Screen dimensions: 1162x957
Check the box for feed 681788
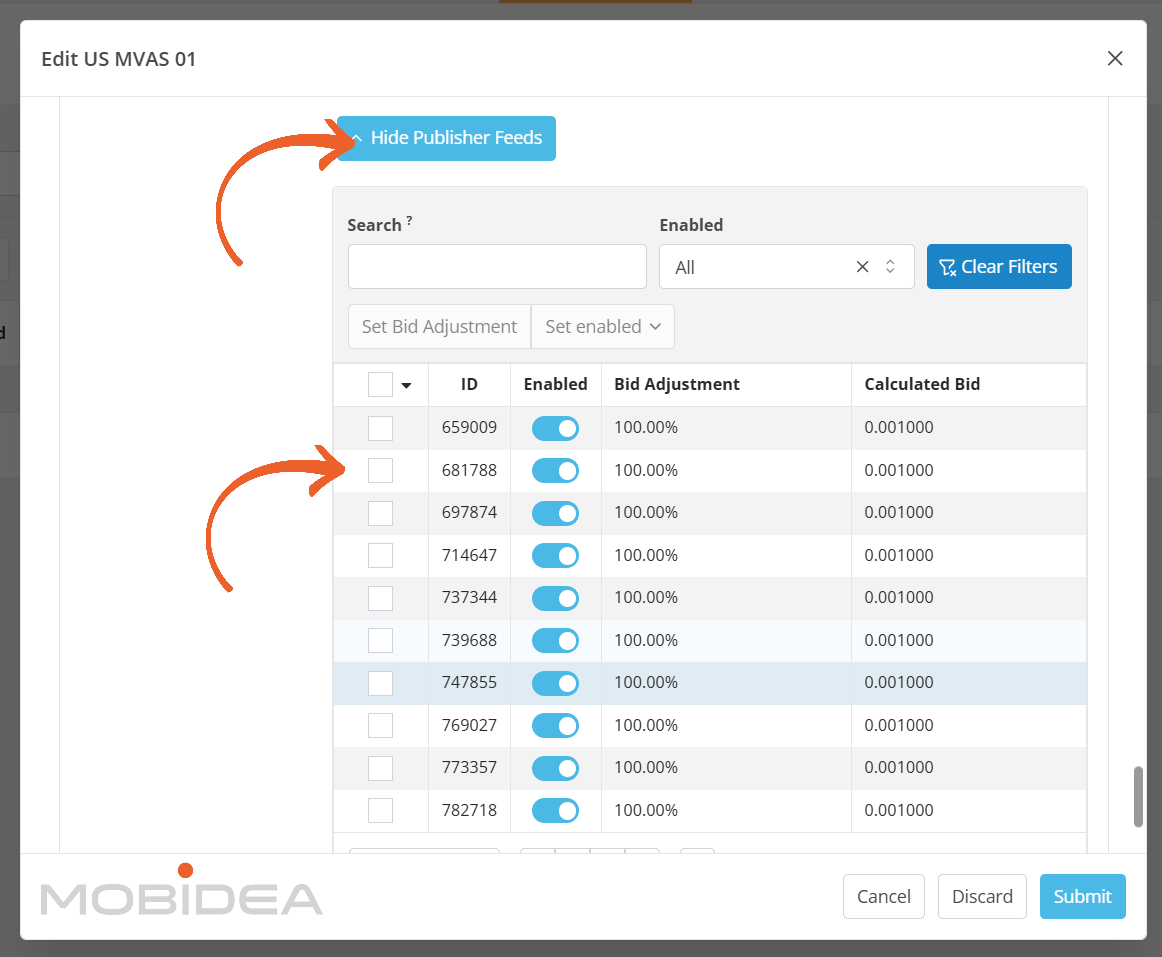coord(380,470)
